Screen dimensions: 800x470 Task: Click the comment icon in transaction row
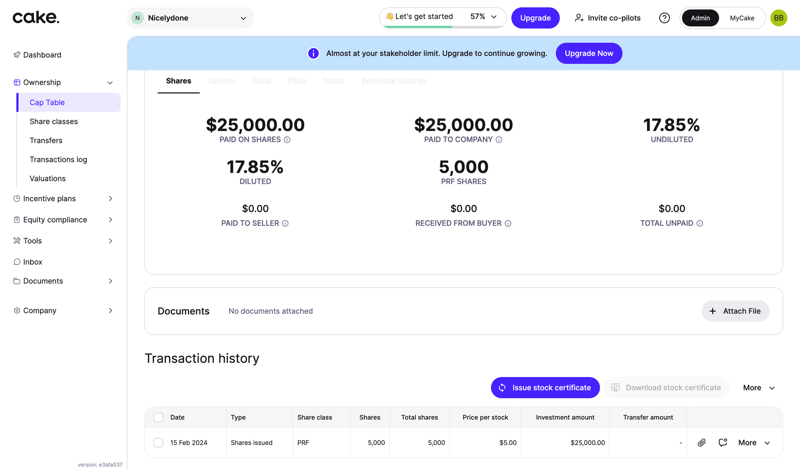[723, 442]
